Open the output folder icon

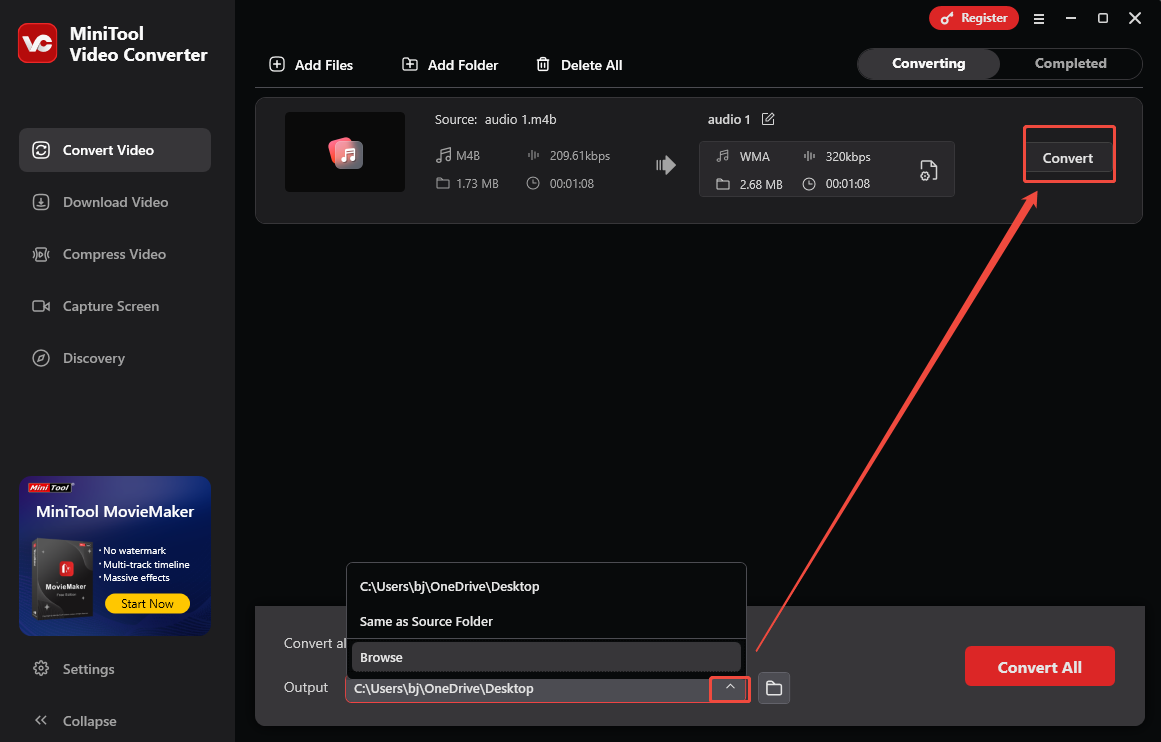pos(774,688)
